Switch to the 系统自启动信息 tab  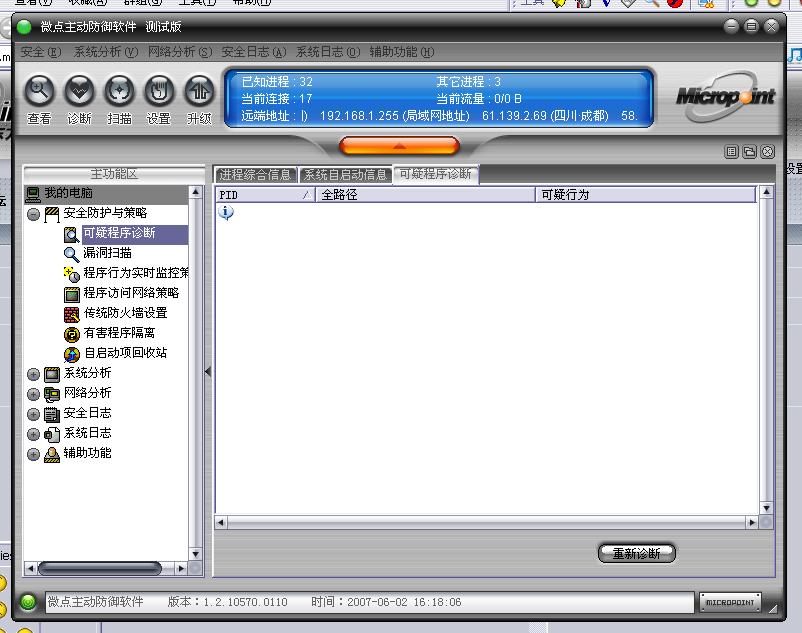tap(345, 175)
